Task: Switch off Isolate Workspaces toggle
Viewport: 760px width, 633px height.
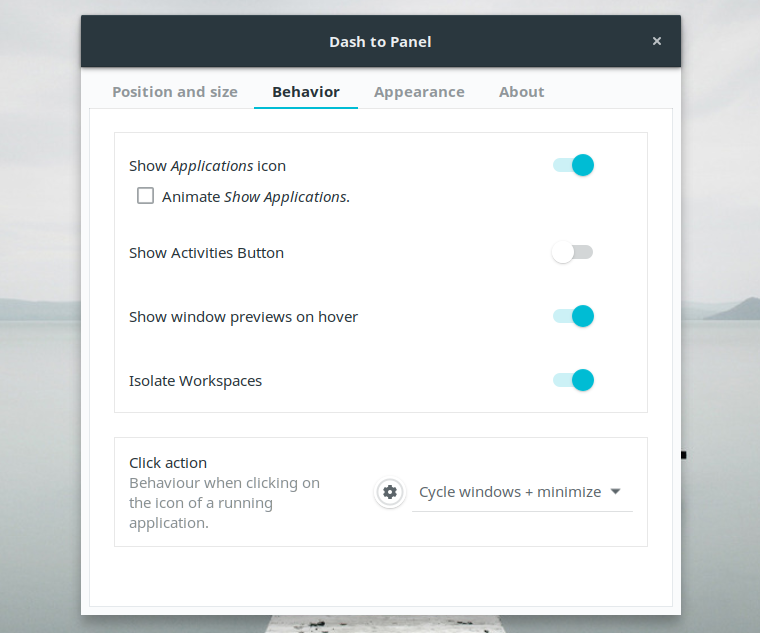Action: tap(574, 380)
